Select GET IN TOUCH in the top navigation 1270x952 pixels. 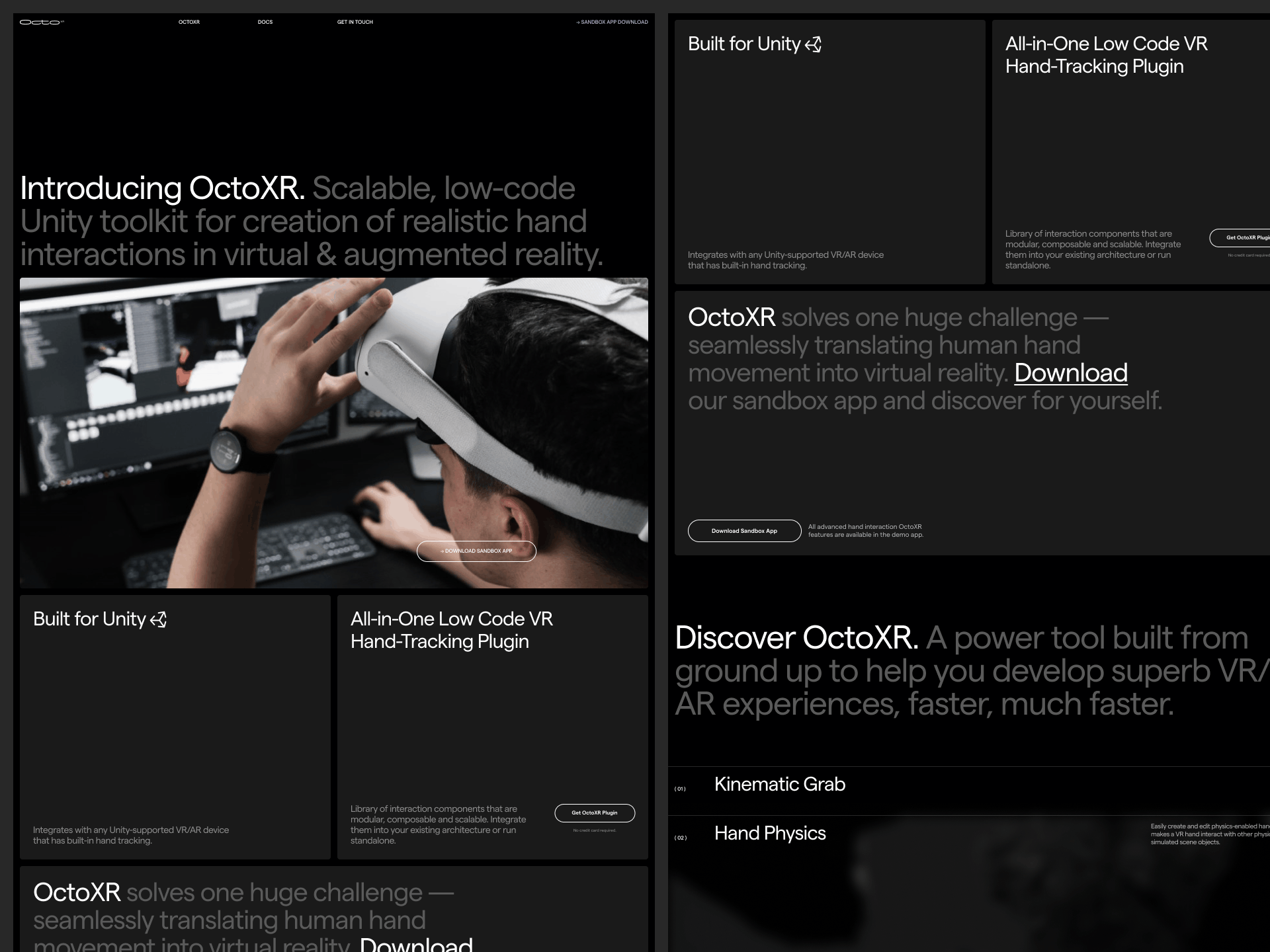click(355, 22)
